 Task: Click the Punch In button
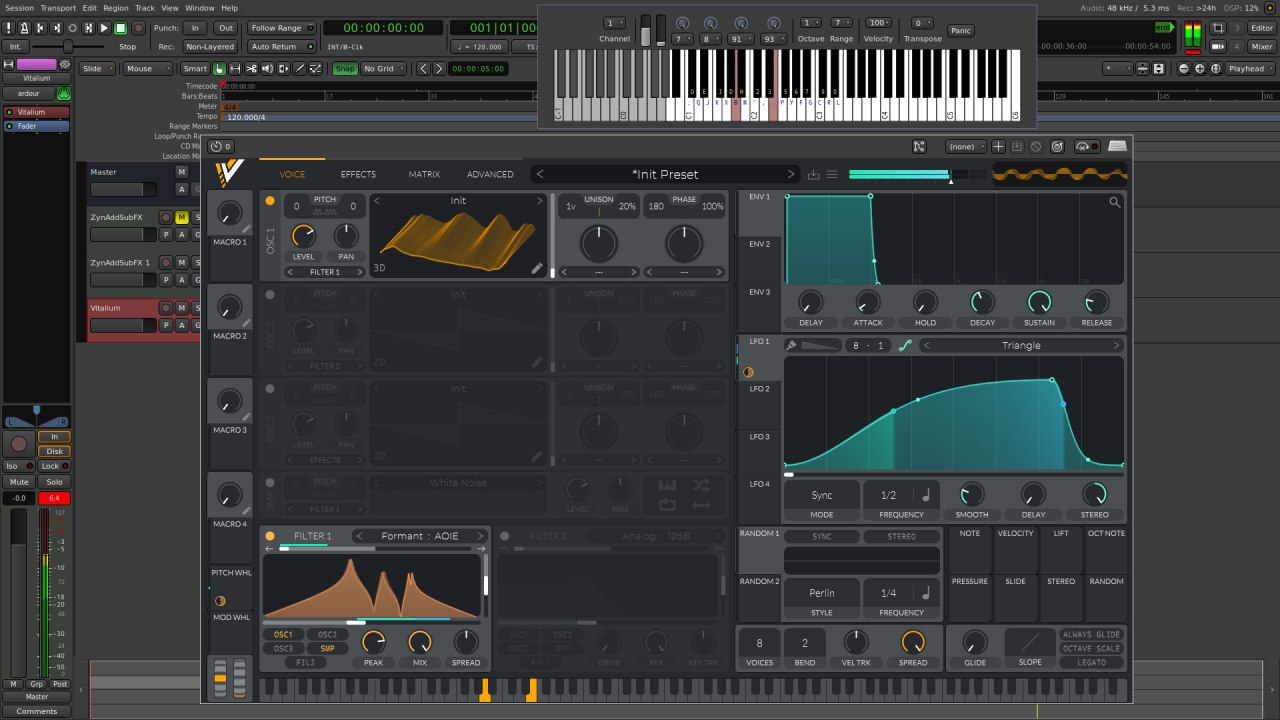point(195,28)
